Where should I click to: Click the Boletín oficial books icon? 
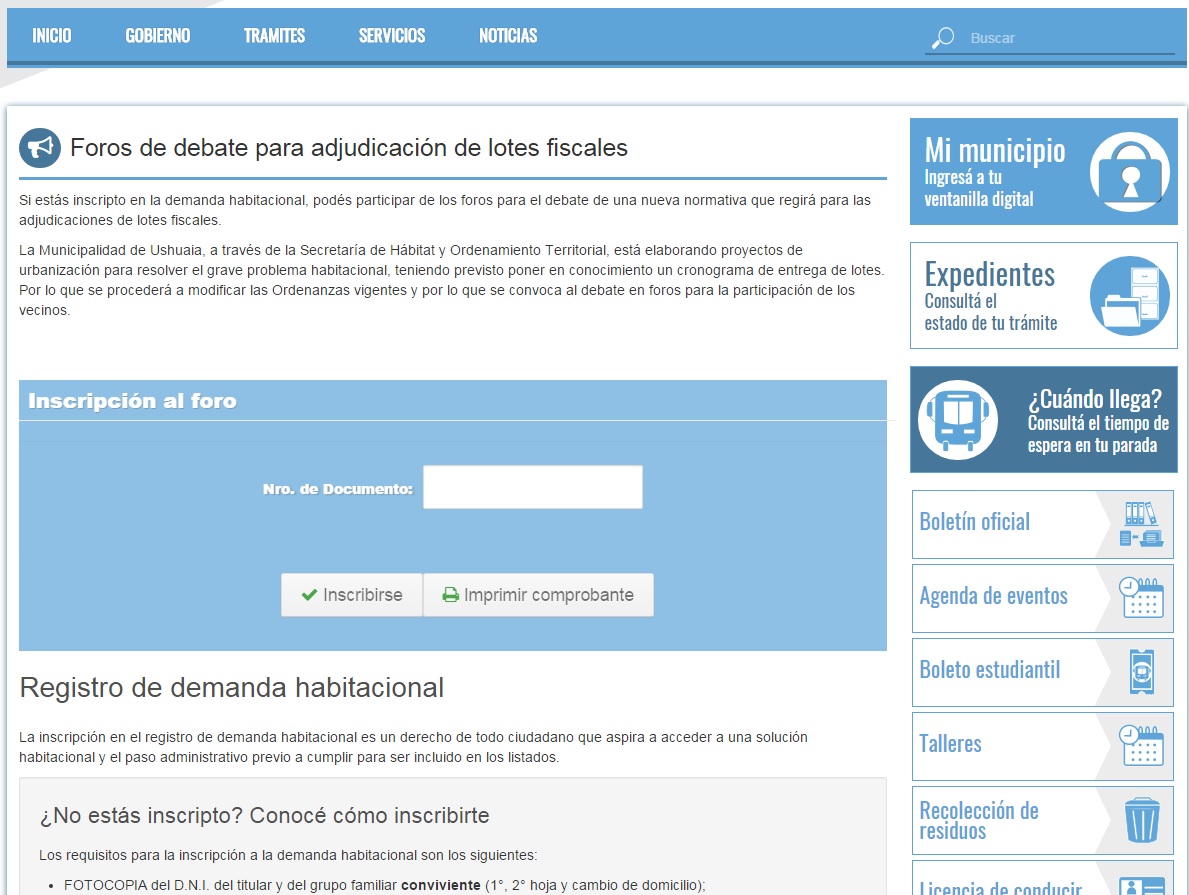tap(1141, 524)
